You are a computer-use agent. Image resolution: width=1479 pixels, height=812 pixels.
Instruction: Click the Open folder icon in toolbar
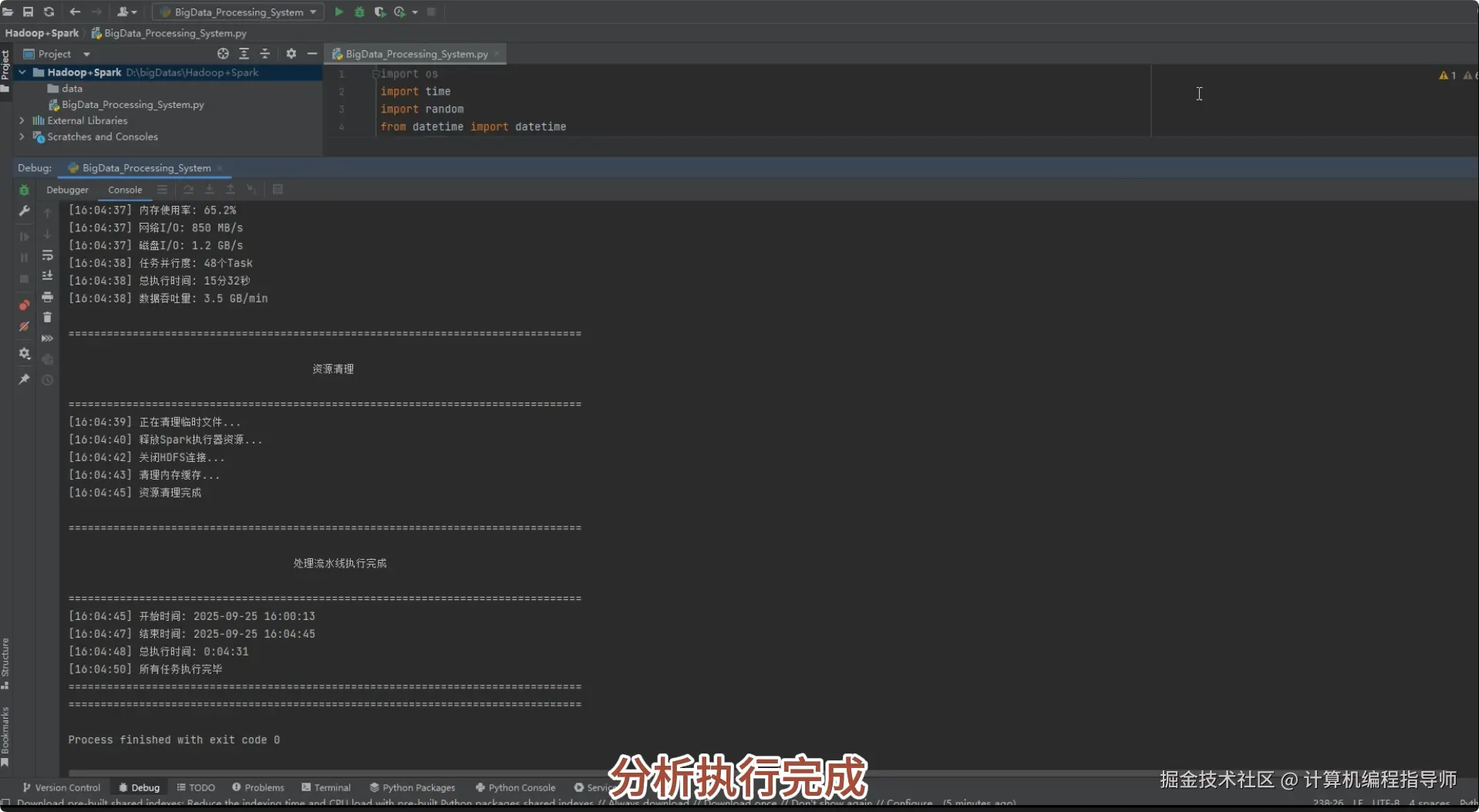[x=8, y=12]
